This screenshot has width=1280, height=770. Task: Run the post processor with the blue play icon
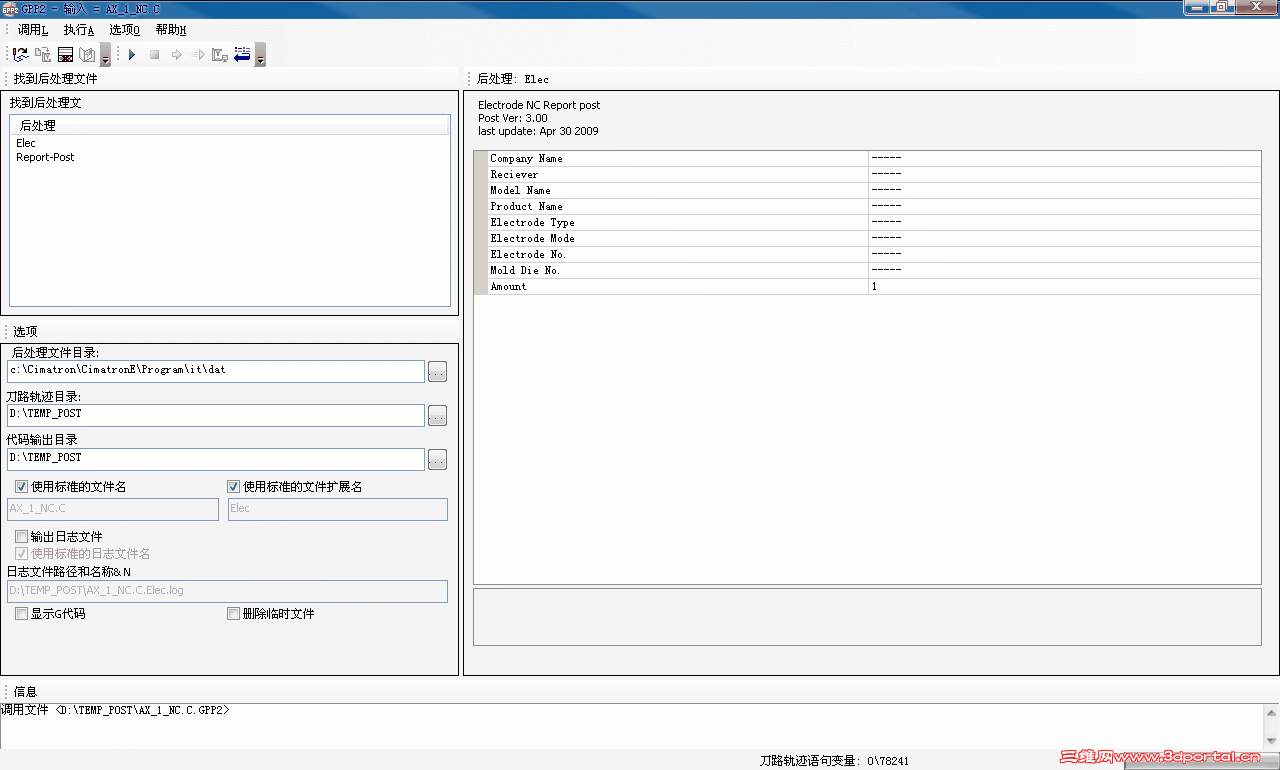pyautogui.click(x=132, y=54)
